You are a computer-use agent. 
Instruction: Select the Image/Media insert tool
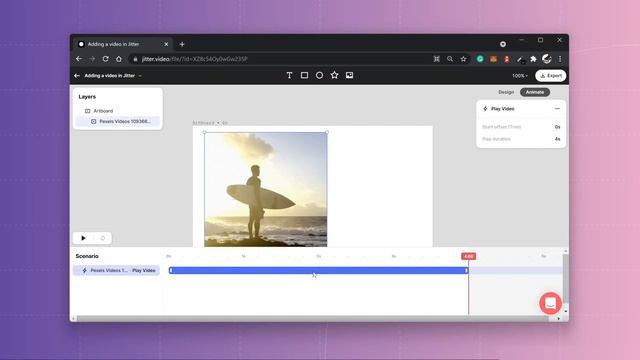click(x=349, y=76)
